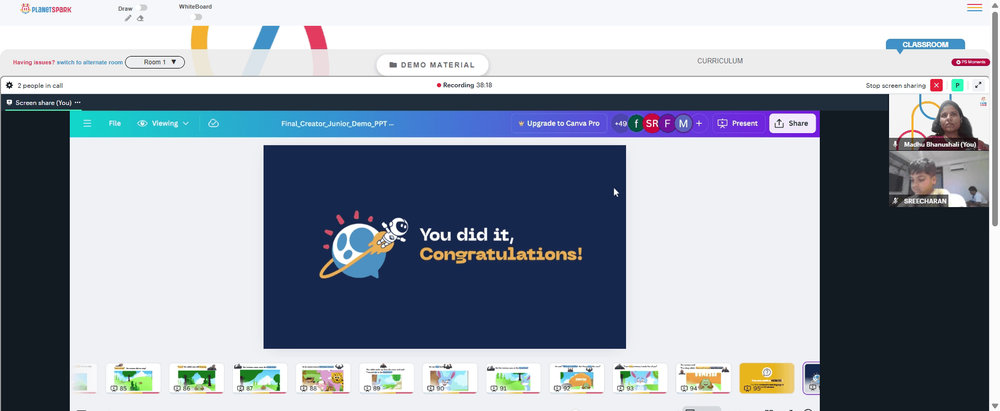Select slide thumbnail 92

click(577, 378)
